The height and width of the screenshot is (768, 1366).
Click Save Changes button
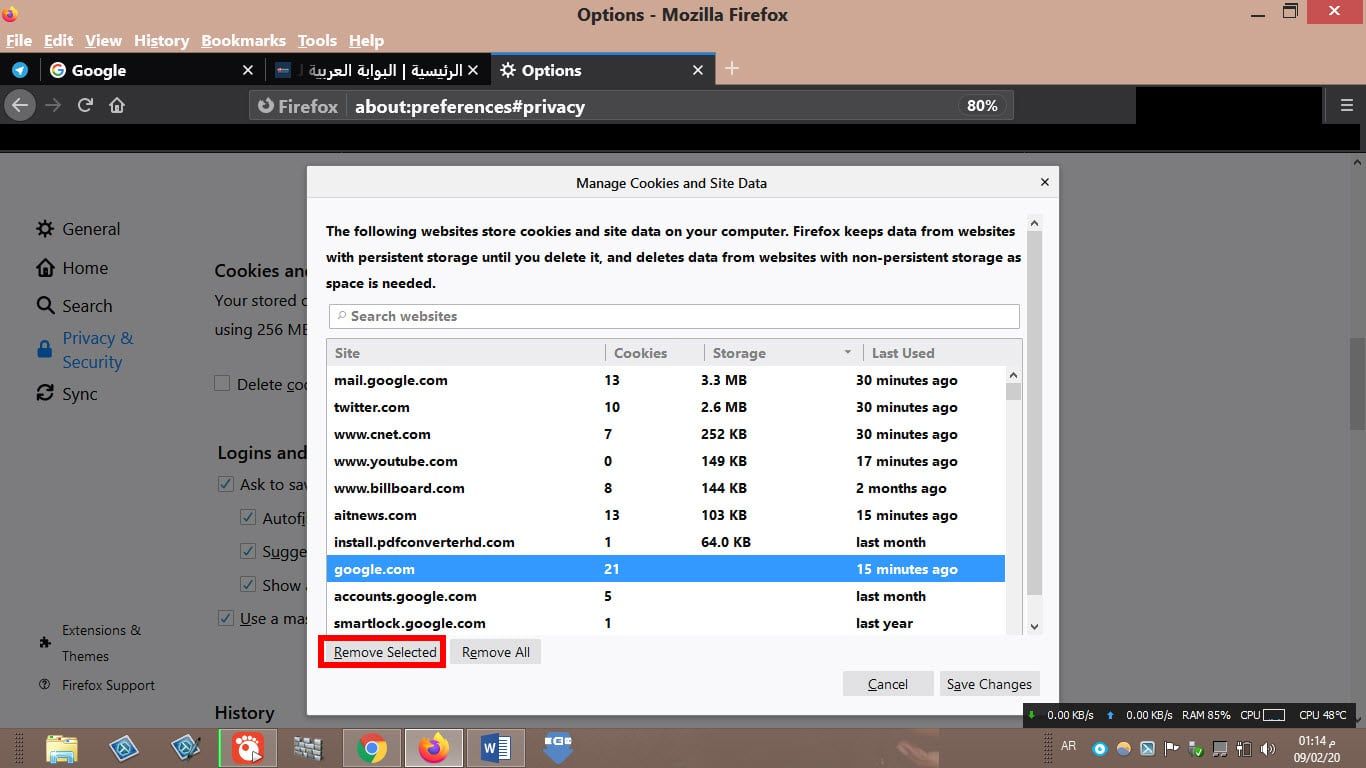(x=989, y=684)
